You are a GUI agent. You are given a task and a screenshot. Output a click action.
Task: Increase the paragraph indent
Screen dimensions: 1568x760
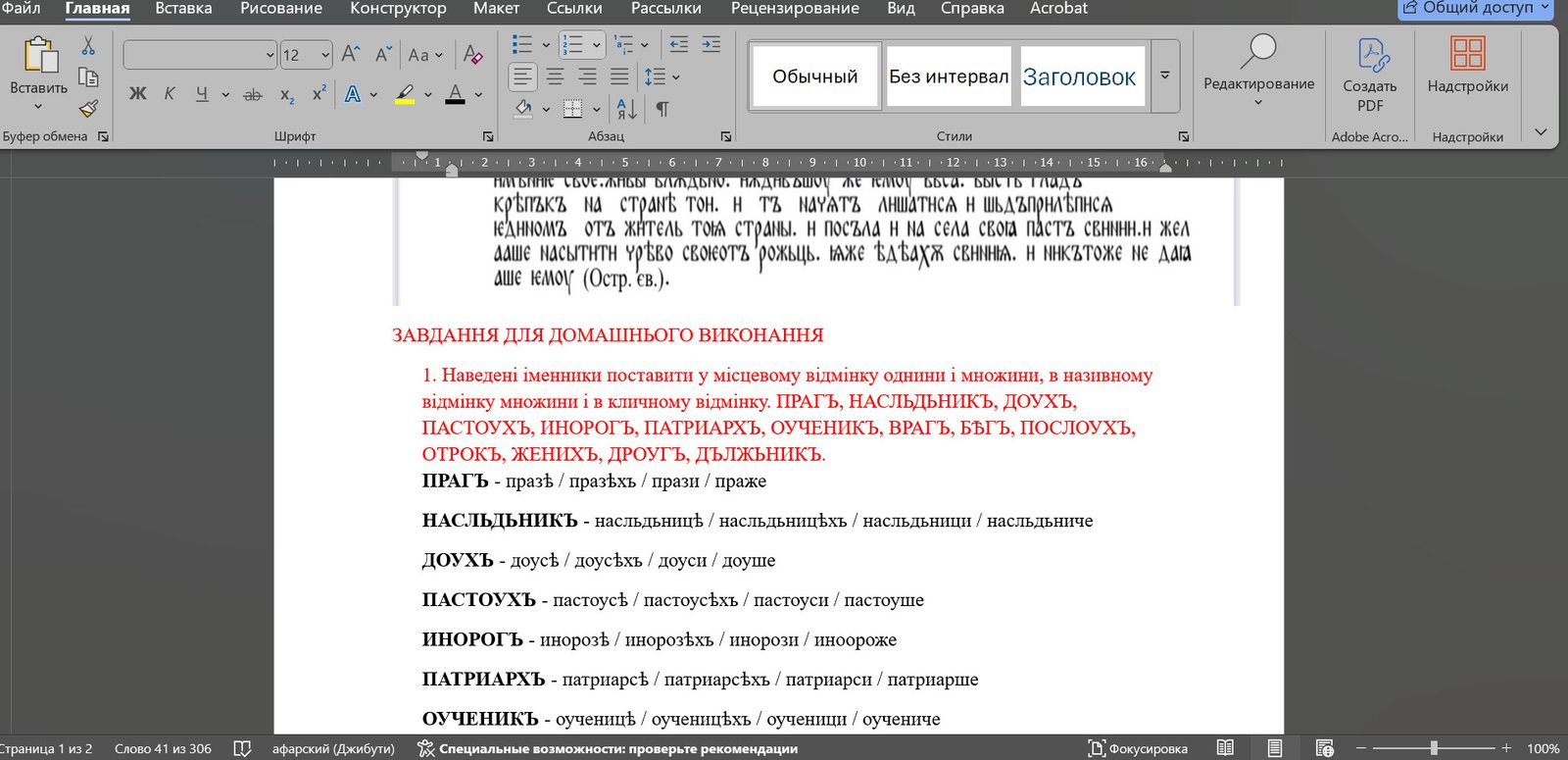click(x=711, y=44)
